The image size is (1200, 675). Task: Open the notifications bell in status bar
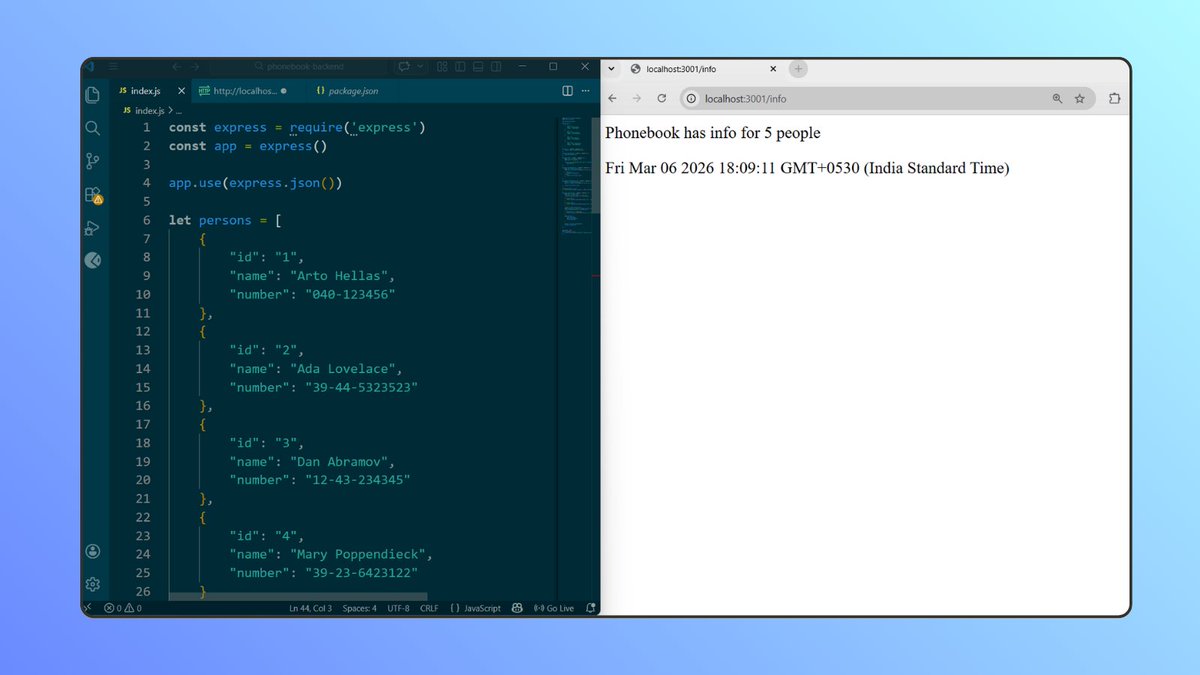pyautogui.click(x=590, y=608)
